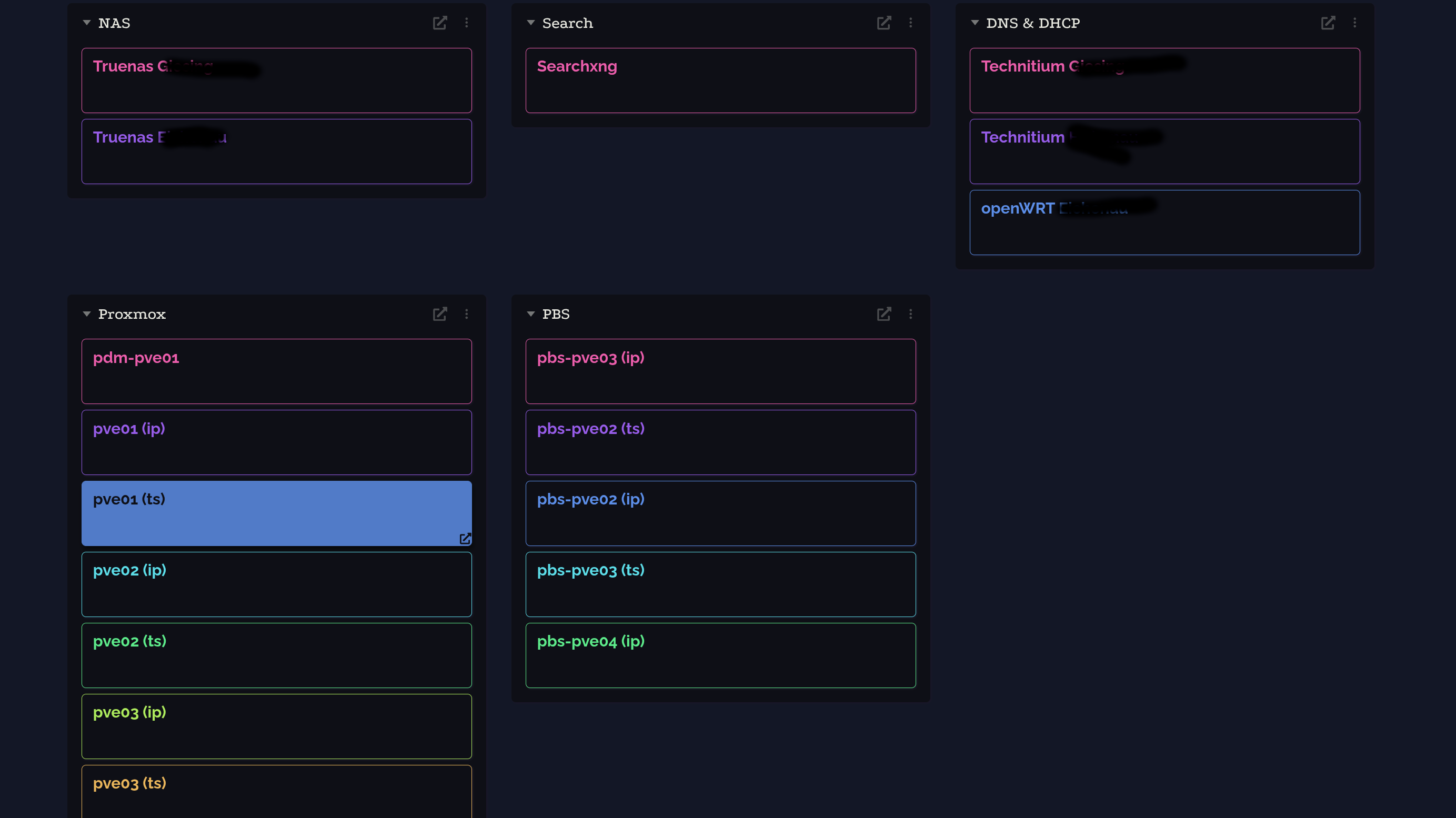Launch the Searchxng tile
The image size is (1456, 818).
pos(721,80)
